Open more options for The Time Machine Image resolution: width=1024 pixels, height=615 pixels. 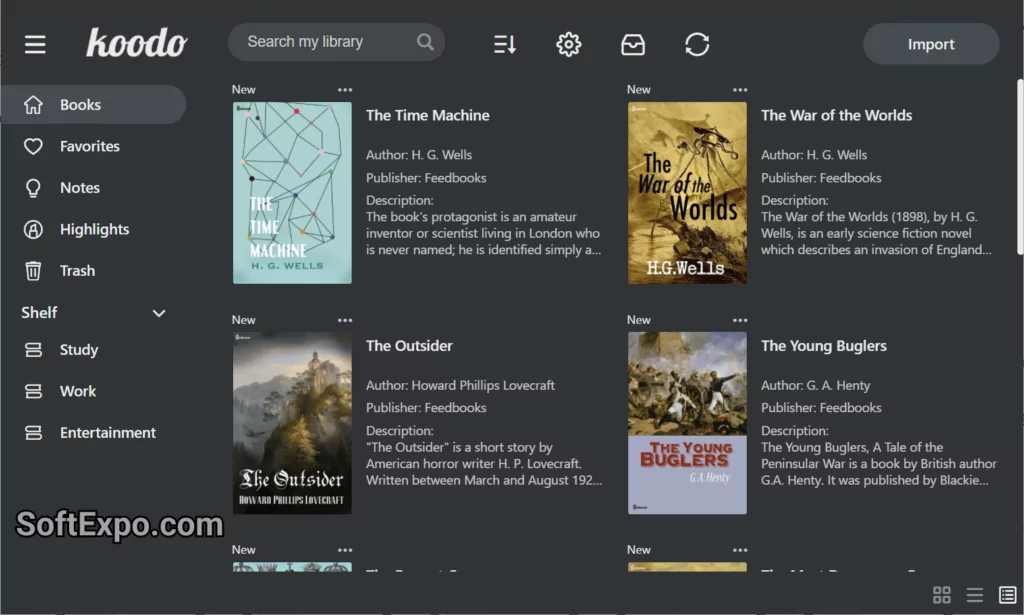click(x=345, y=89)
